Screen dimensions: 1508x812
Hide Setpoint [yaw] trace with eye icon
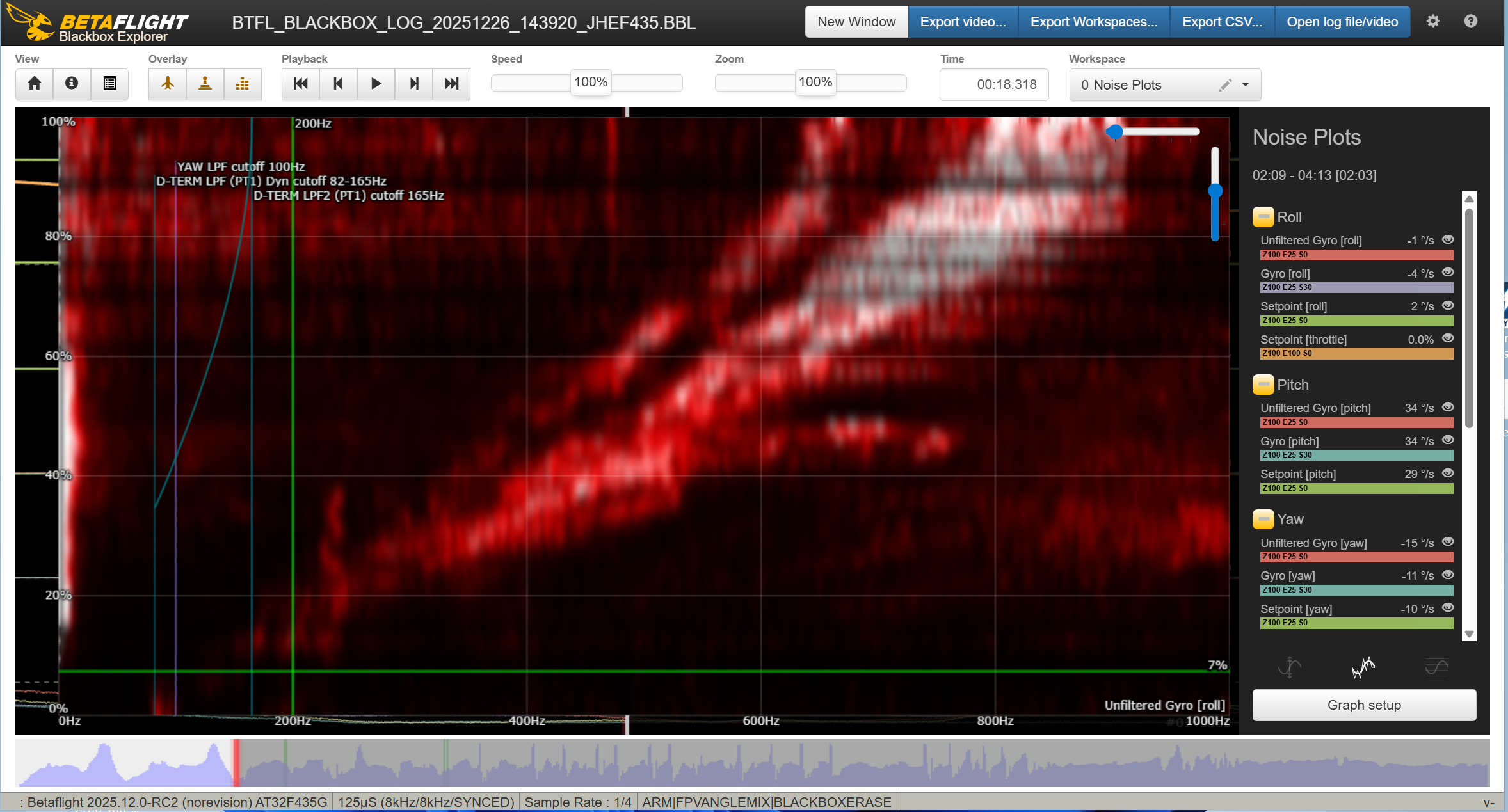coord(1448,608)
